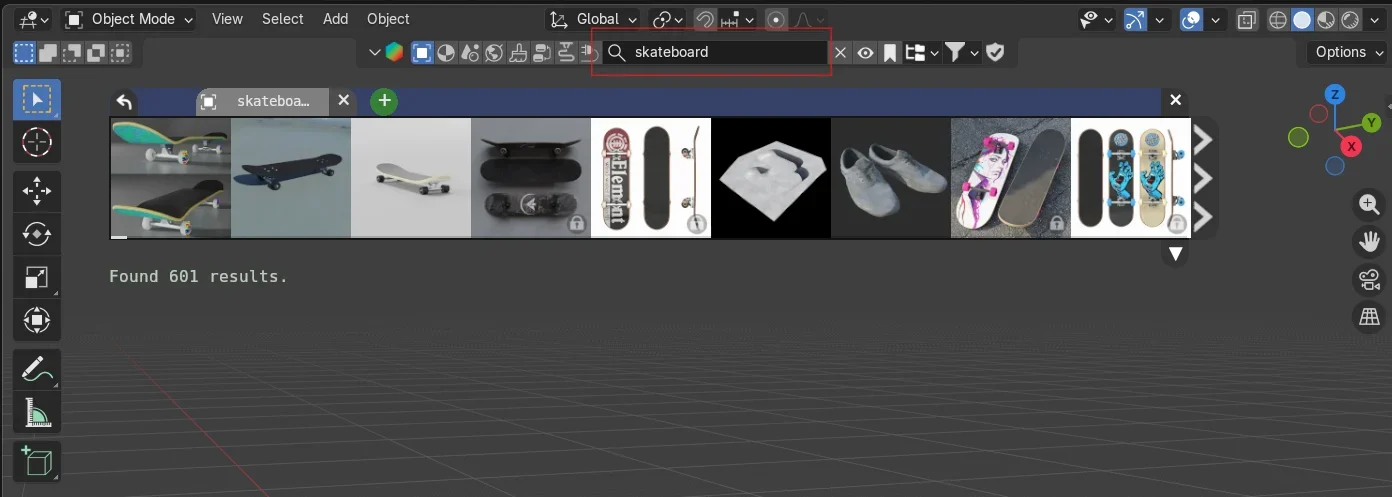Select the Add Cube tool
The width and height of the screenshot is (1392, 497).
coord(37,460)
